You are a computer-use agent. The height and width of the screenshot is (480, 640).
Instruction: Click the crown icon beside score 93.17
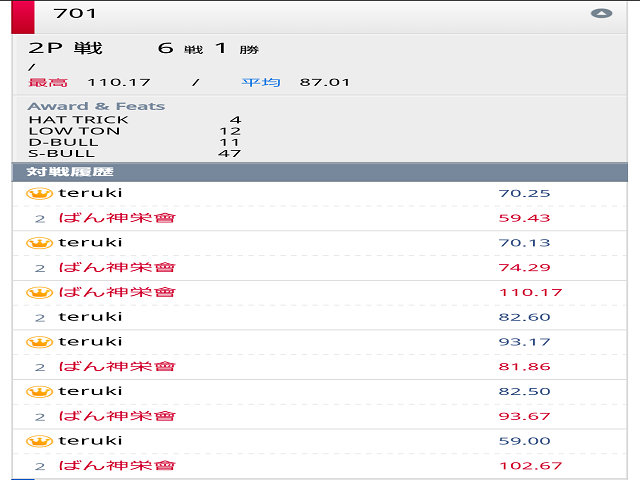click(40, 342)
